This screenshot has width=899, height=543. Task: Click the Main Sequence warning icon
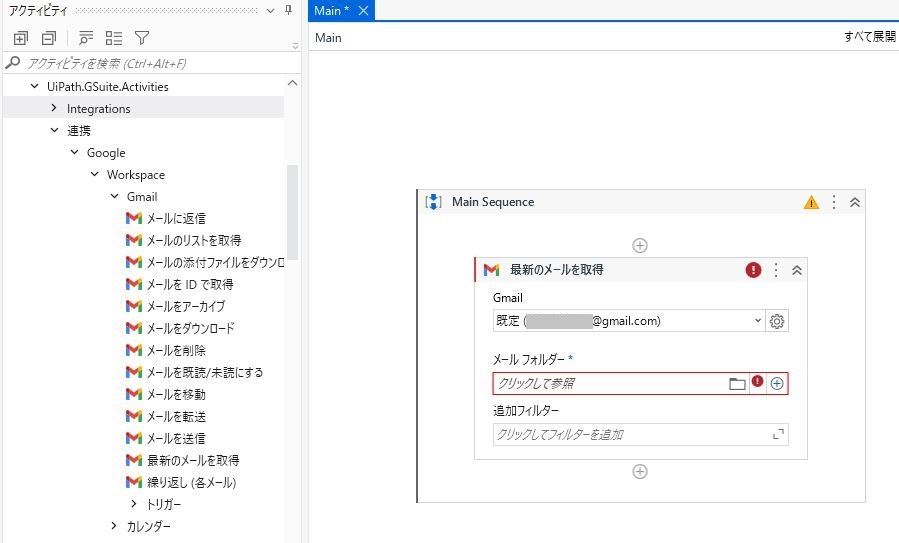(x=811, y=202)
